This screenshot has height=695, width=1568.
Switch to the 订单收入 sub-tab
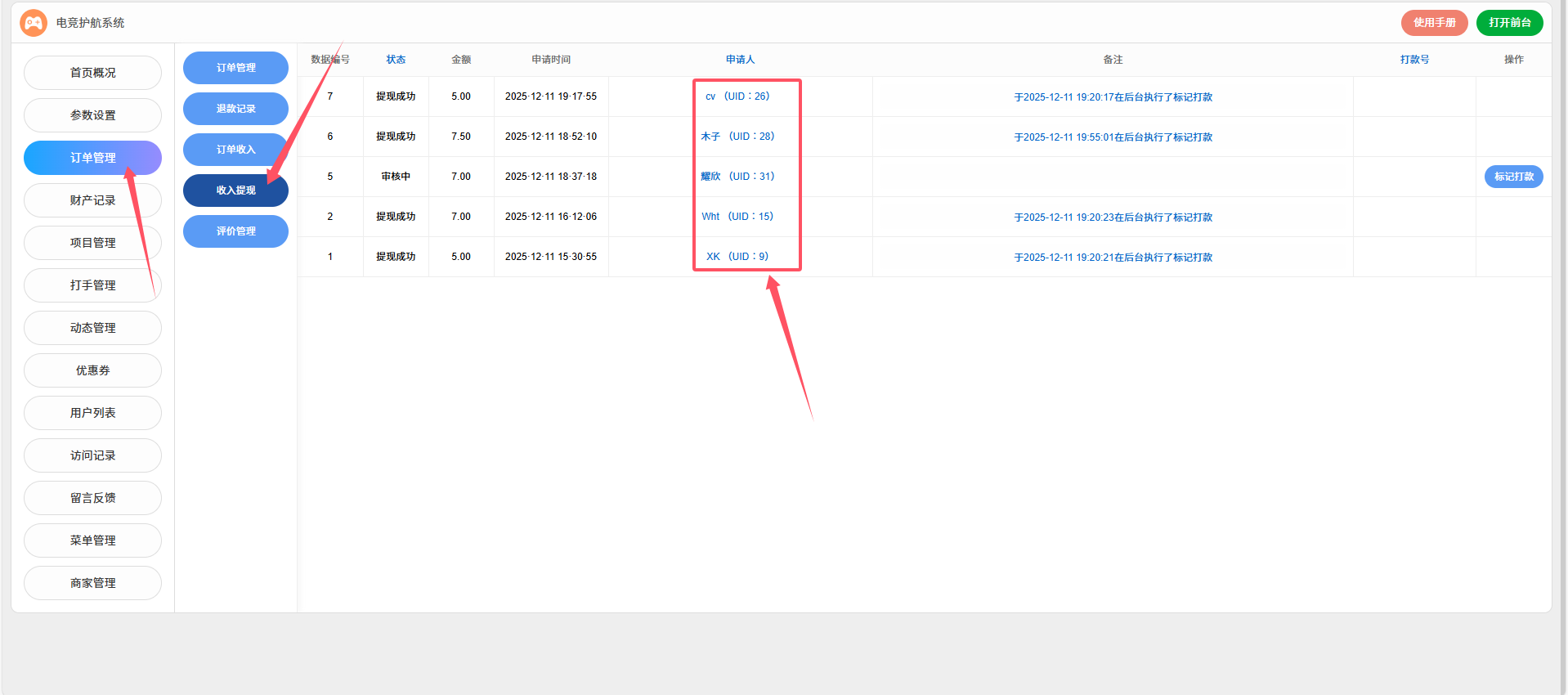(x=235, y=150)
